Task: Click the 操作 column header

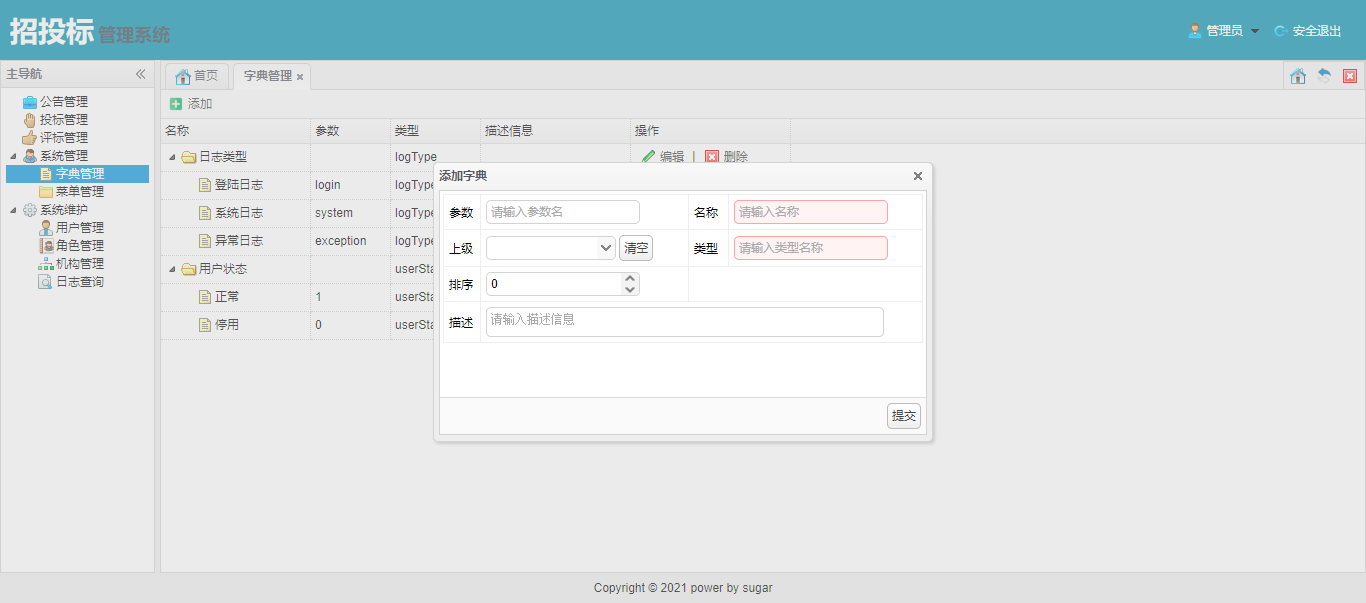Action: [x=711, y=131]
